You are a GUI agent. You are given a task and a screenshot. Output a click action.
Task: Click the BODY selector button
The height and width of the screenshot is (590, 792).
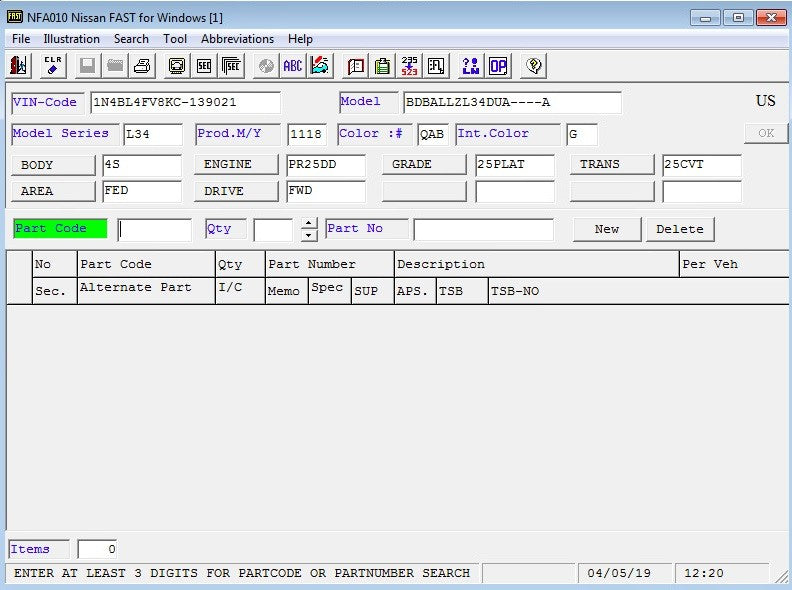coord(53,165)
